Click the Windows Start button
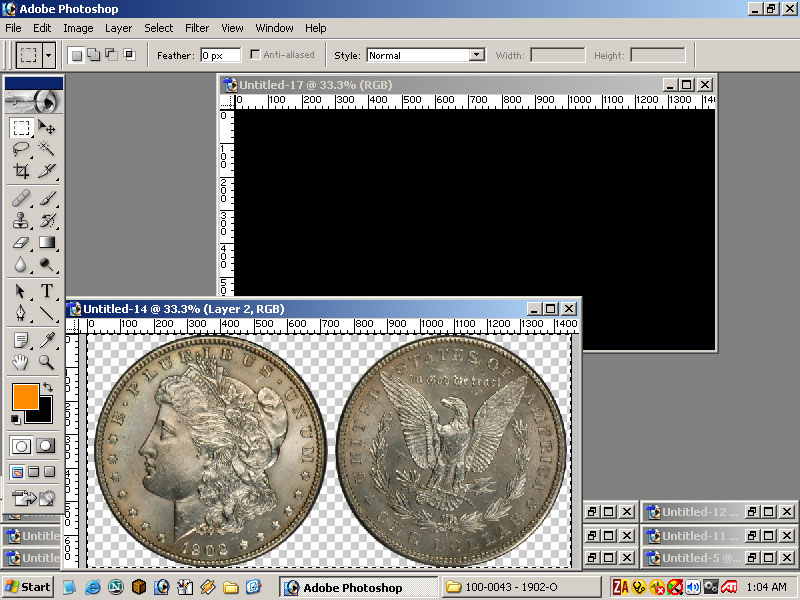 point(29,587)
